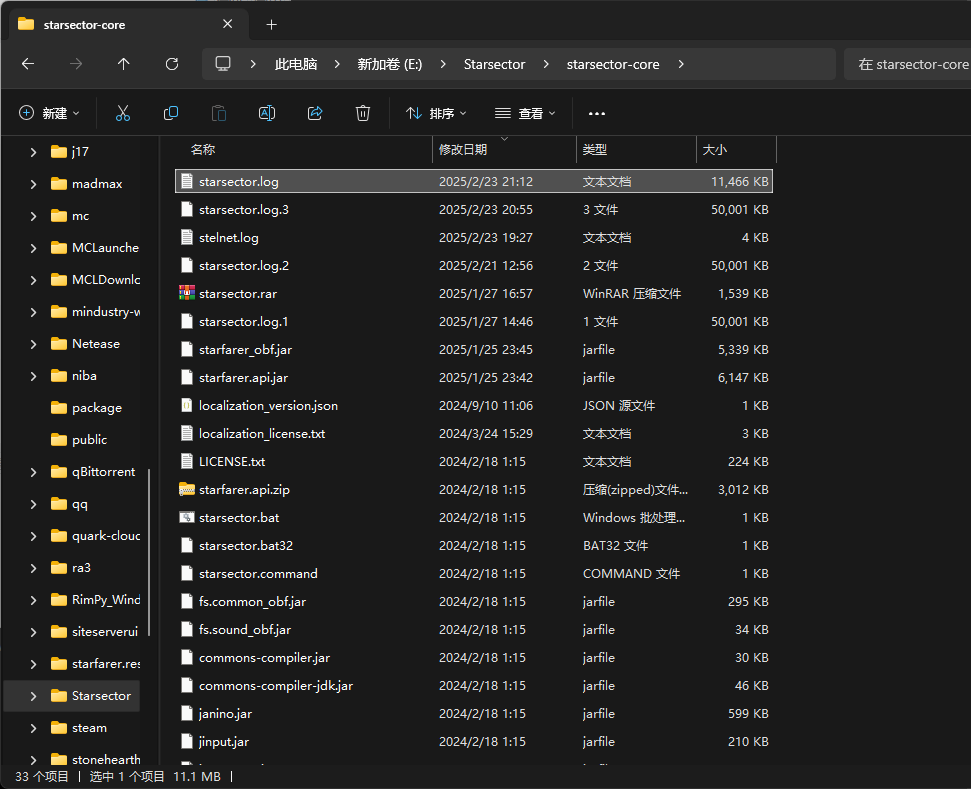Expand the Starsector folder in tree

coord(33,696)
